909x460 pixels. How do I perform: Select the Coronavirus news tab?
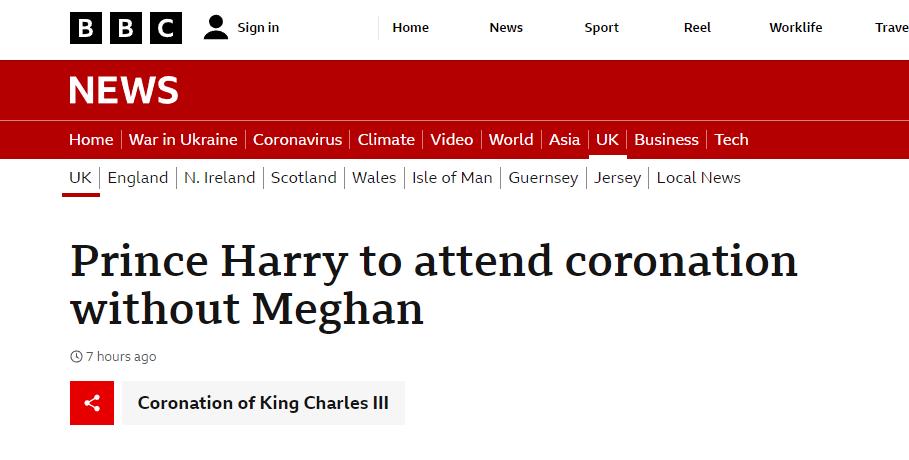coord(297,140)
